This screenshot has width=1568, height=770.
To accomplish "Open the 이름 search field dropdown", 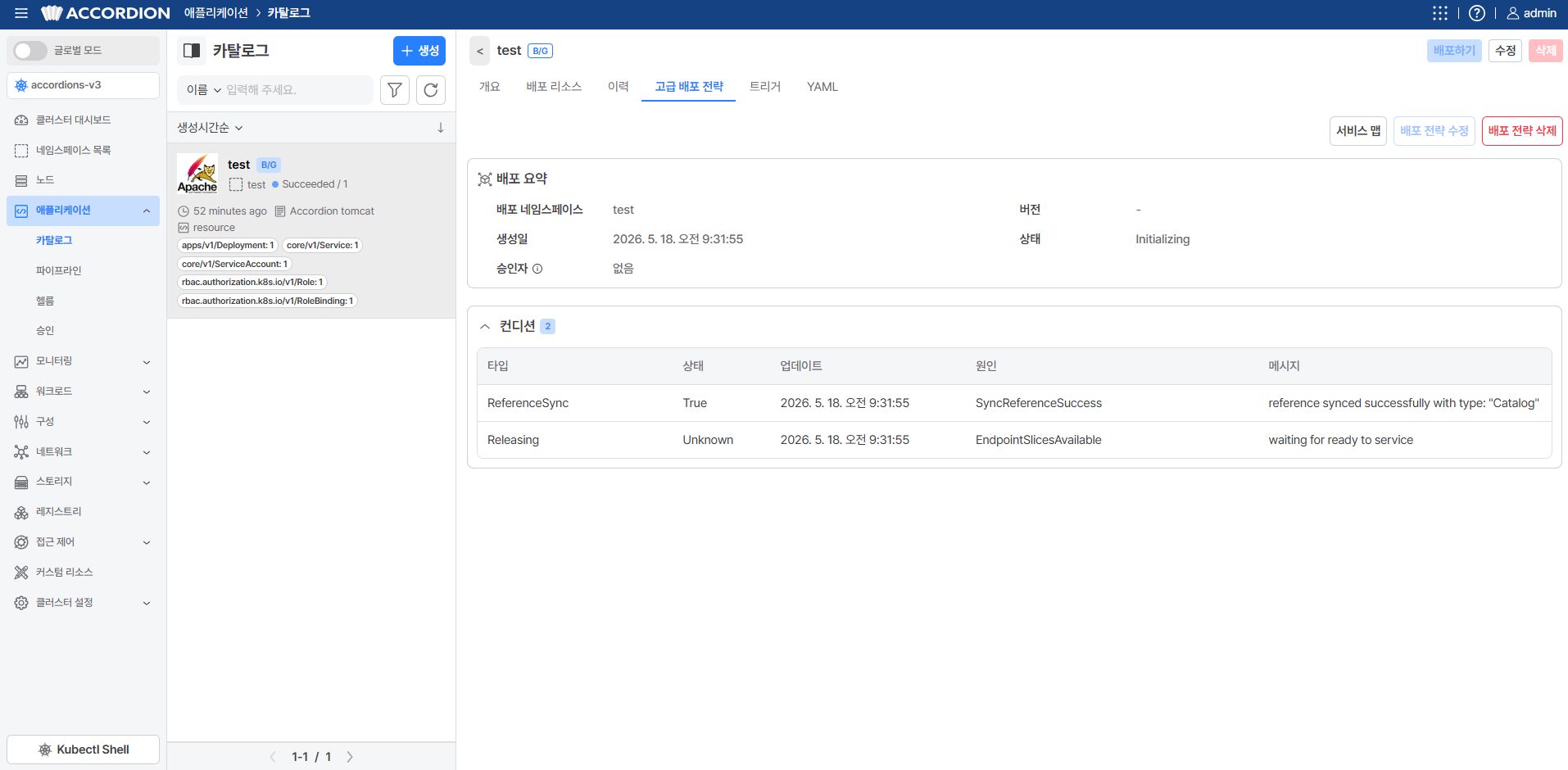I will click(x=204, y=90).
